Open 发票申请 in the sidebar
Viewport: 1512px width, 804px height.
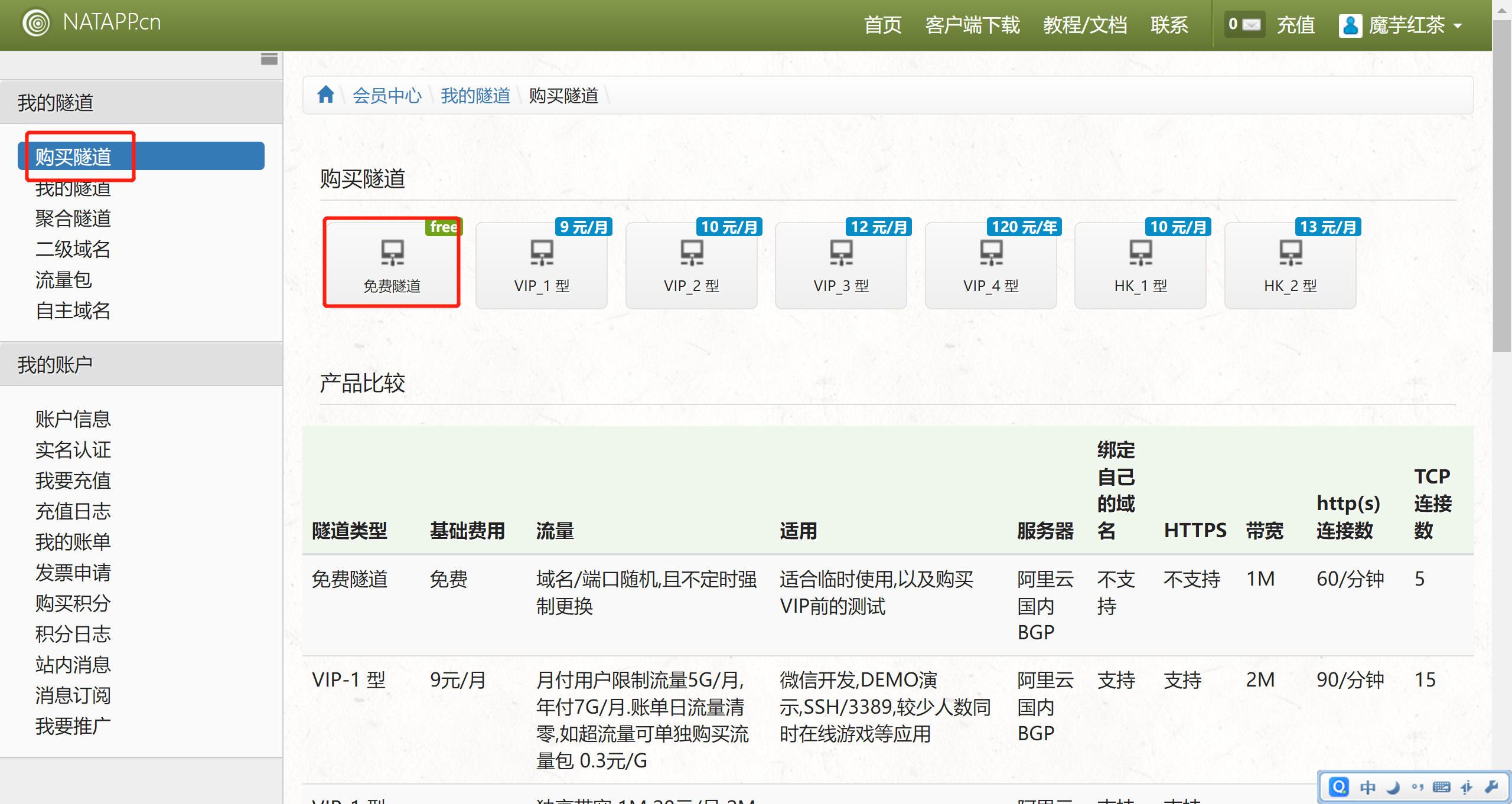click(x=73, y=573)
